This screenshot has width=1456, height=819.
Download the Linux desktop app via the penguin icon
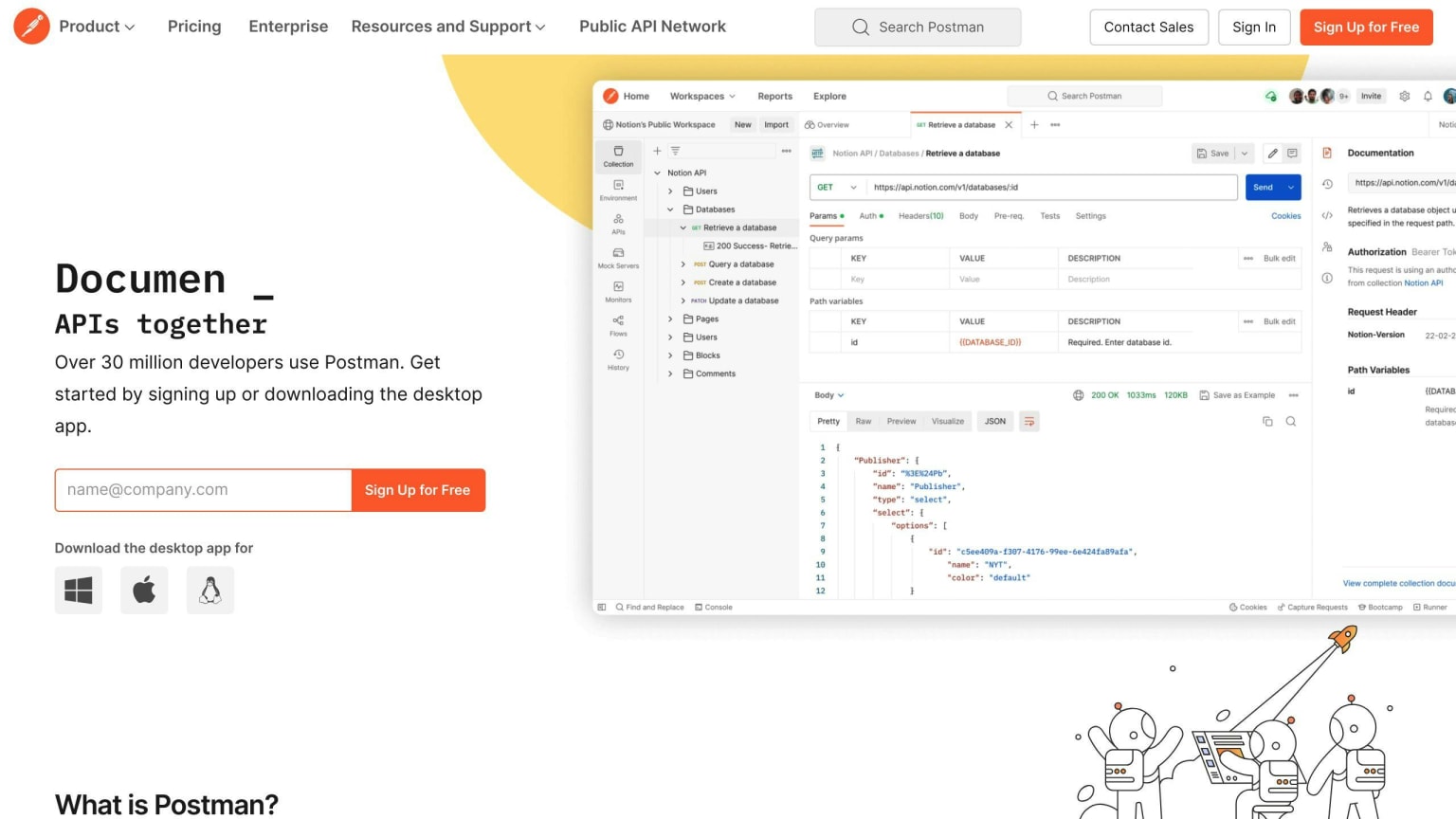pos(210,591)
